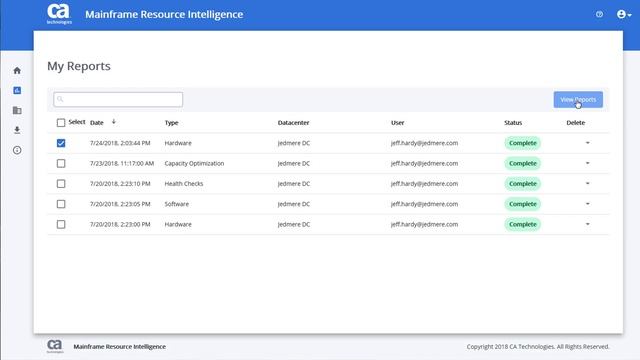The image size is (640, 360).
Task: Click the 'Software' type cell
Action: click(x=177, y=204)
